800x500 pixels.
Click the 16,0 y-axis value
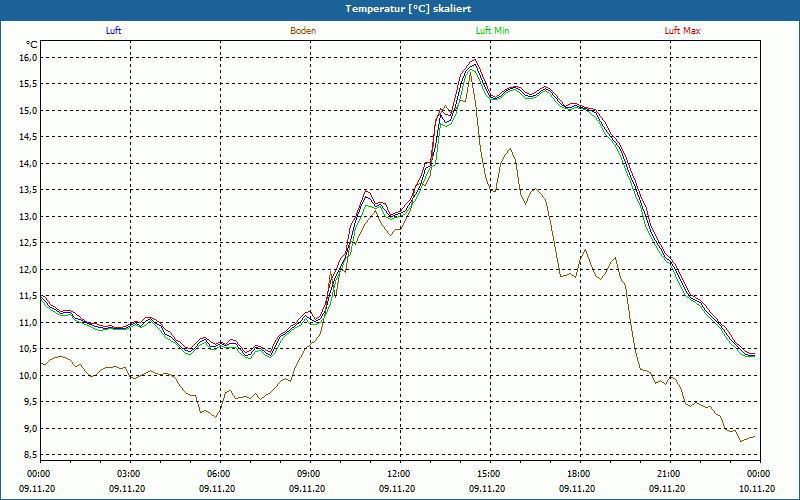tap(28, 58)
